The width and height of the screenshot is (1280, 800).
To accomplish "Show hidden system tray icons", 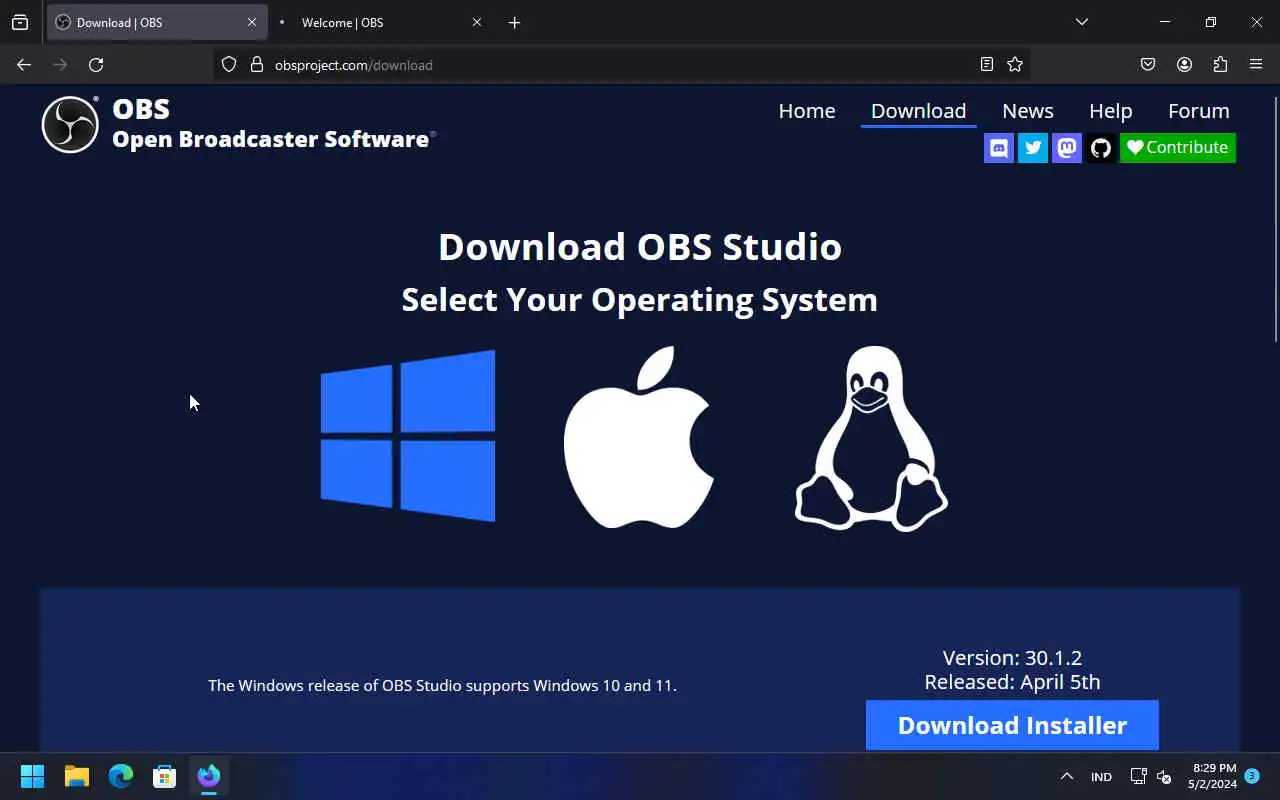I will [x=1067, y=776].
